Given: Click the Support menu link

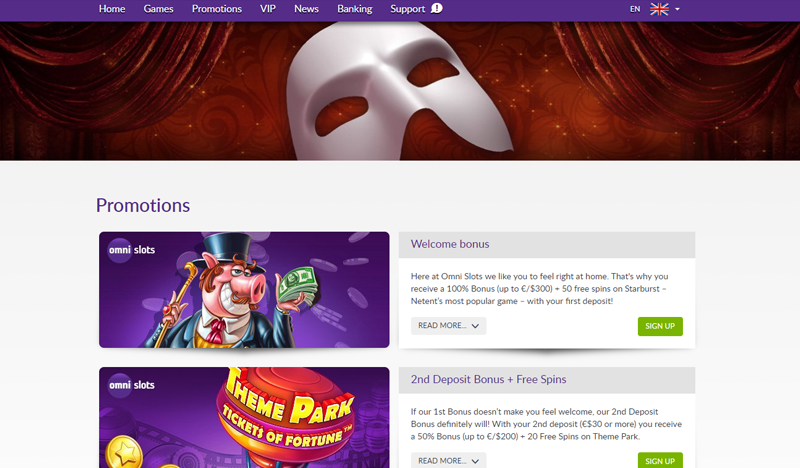Looking at the screenshot, I should pos(407,9).
